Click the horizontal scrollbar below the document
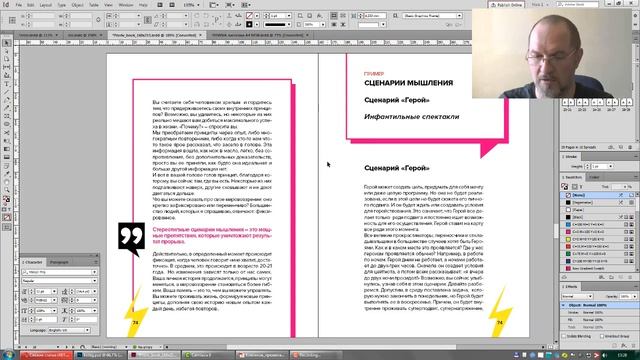 pyautogui.click(x=341, y=347)
